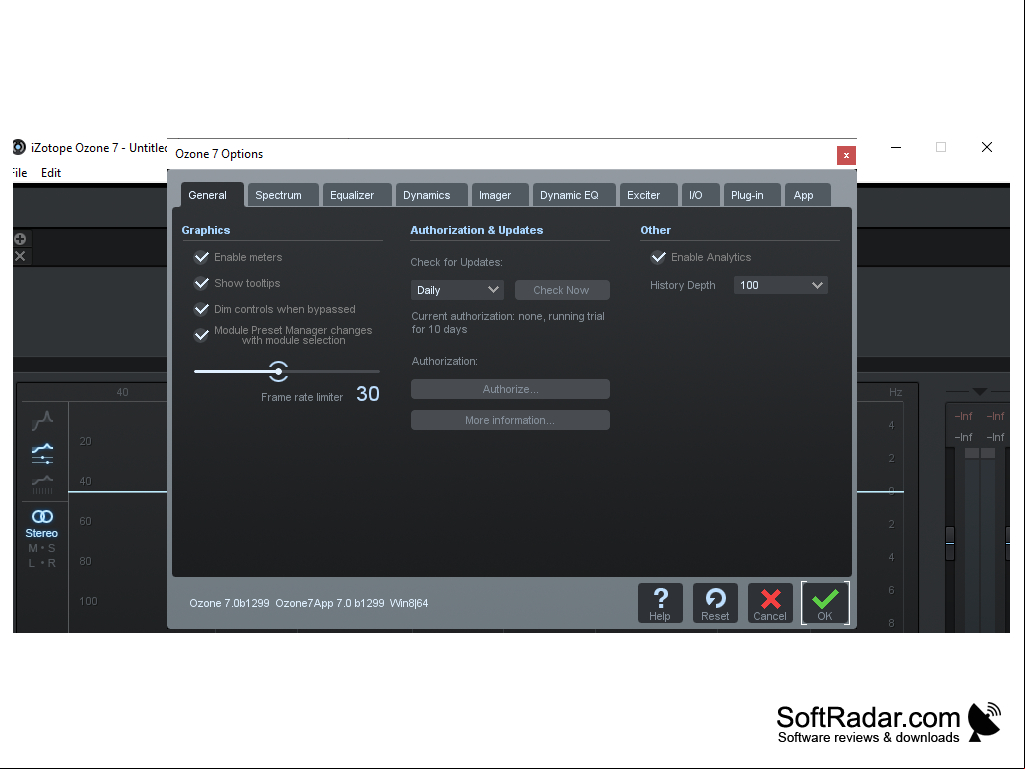Maximize the iZotope Ozone 7 window
This screenshot has width=1025, height=769.
pyautogui.click(x=941, y=148)
